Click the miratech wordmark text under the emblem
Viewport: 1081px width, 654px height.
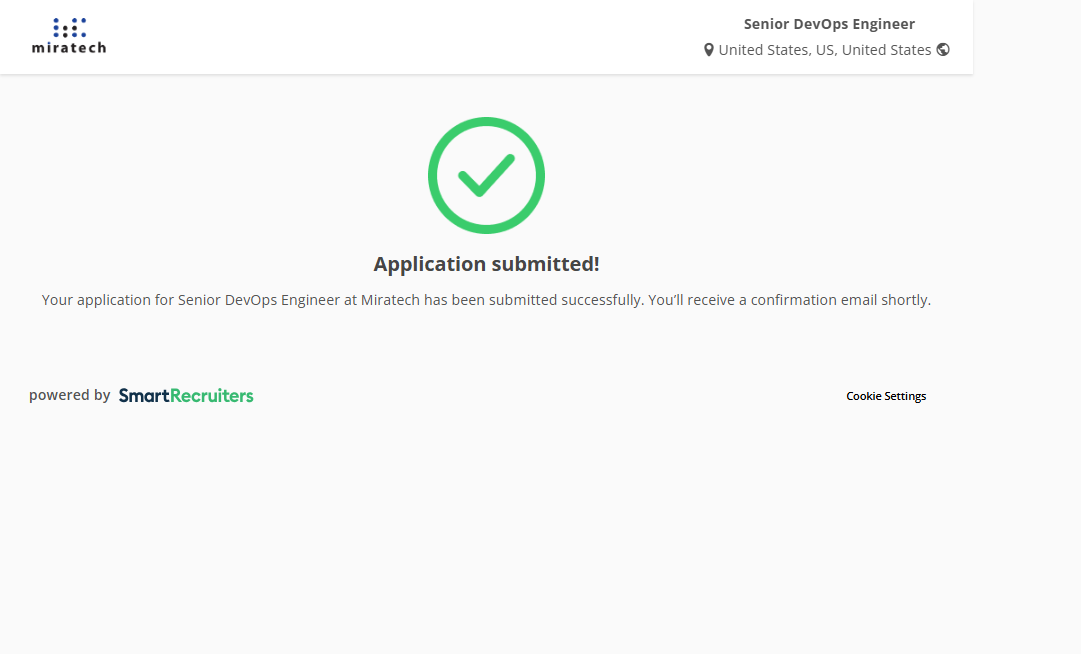tap(68, 47)
